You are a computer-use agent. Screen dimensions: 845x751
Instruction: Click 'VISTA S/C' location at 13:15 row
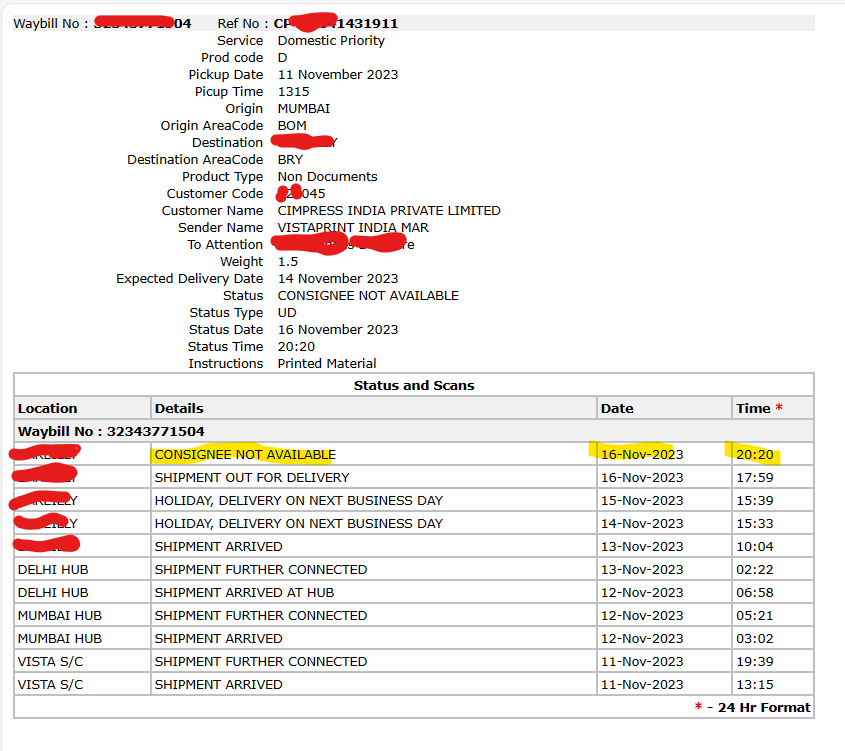pyautogui.click(x=50, y=685)
